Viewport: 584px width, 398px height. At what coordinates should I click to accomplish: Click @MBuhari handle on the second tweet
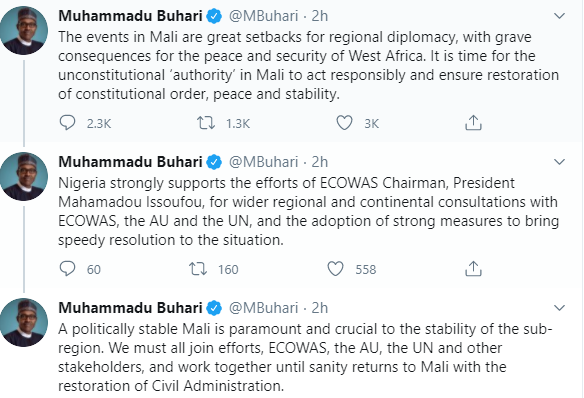click(x=263, y=162)
